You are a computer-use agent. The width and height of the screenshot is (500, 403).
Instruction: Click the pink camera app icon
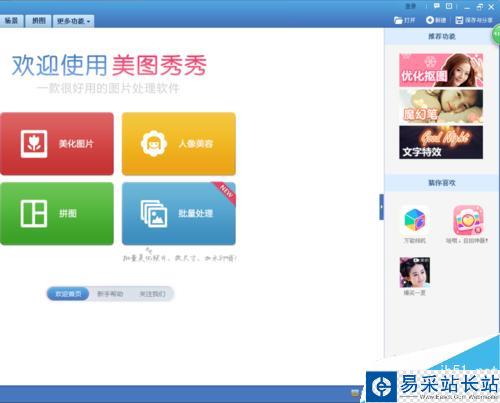click(x=468, y=220)
